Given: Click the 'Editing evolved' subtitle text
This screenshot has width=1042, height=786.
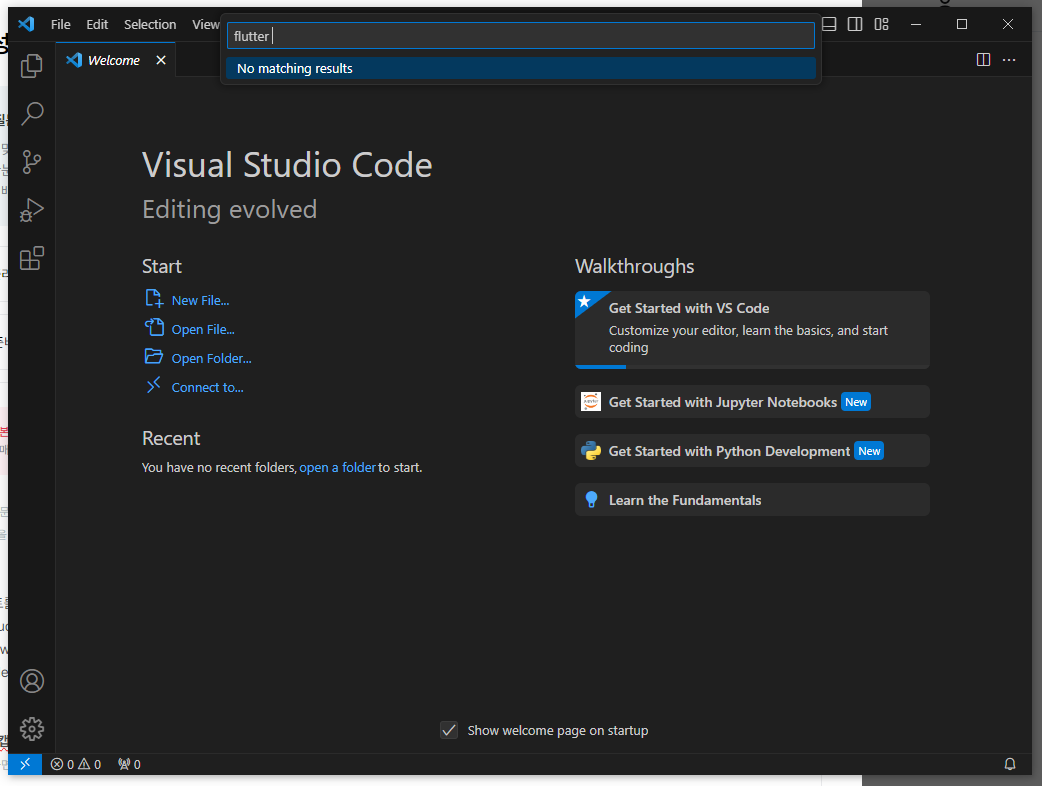Looking at the screenshot, I should [229, 210].
